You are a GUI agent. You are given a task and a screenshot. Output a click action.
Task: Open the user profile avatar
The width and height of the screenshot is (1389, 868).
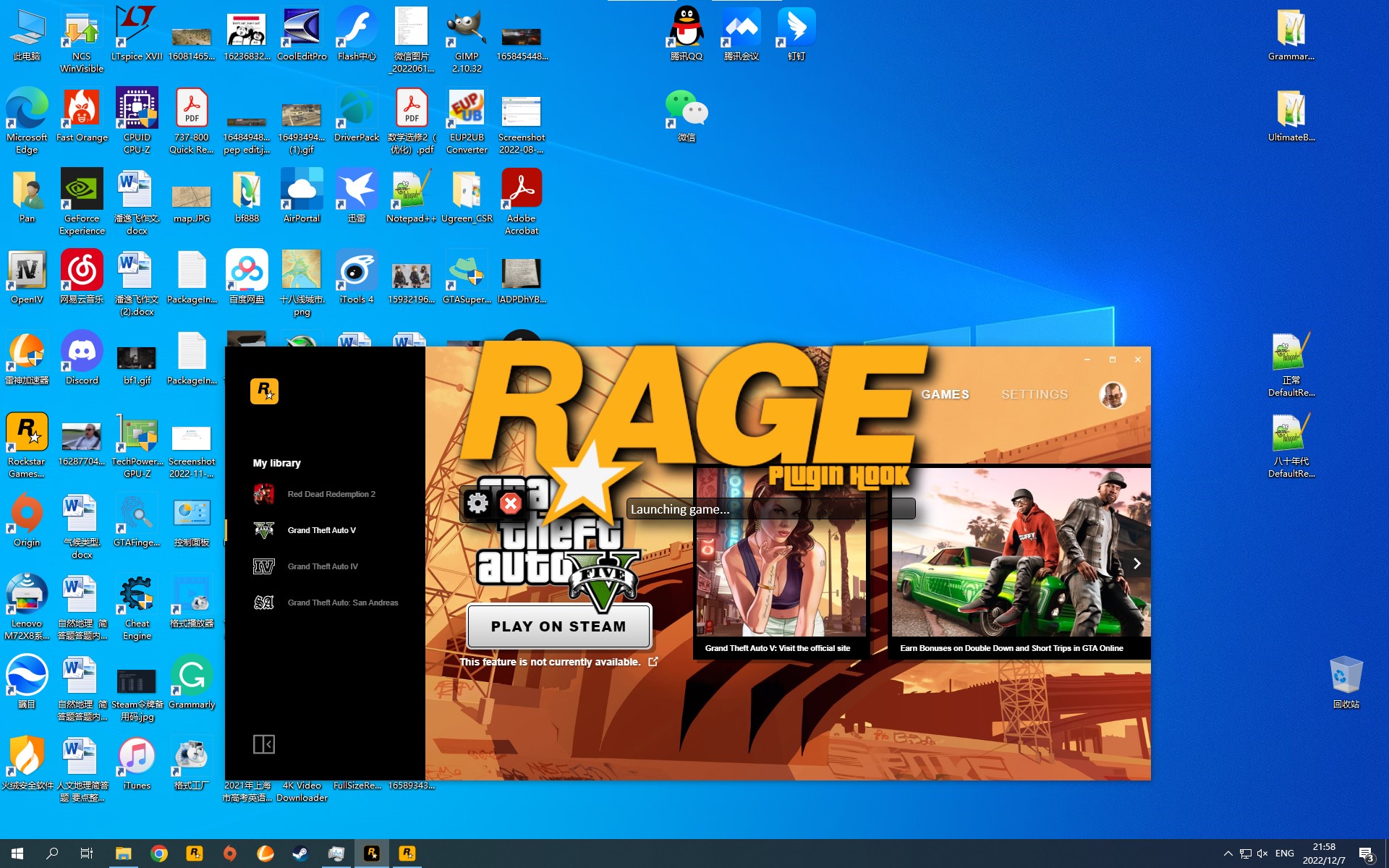tap(1112, 395)
